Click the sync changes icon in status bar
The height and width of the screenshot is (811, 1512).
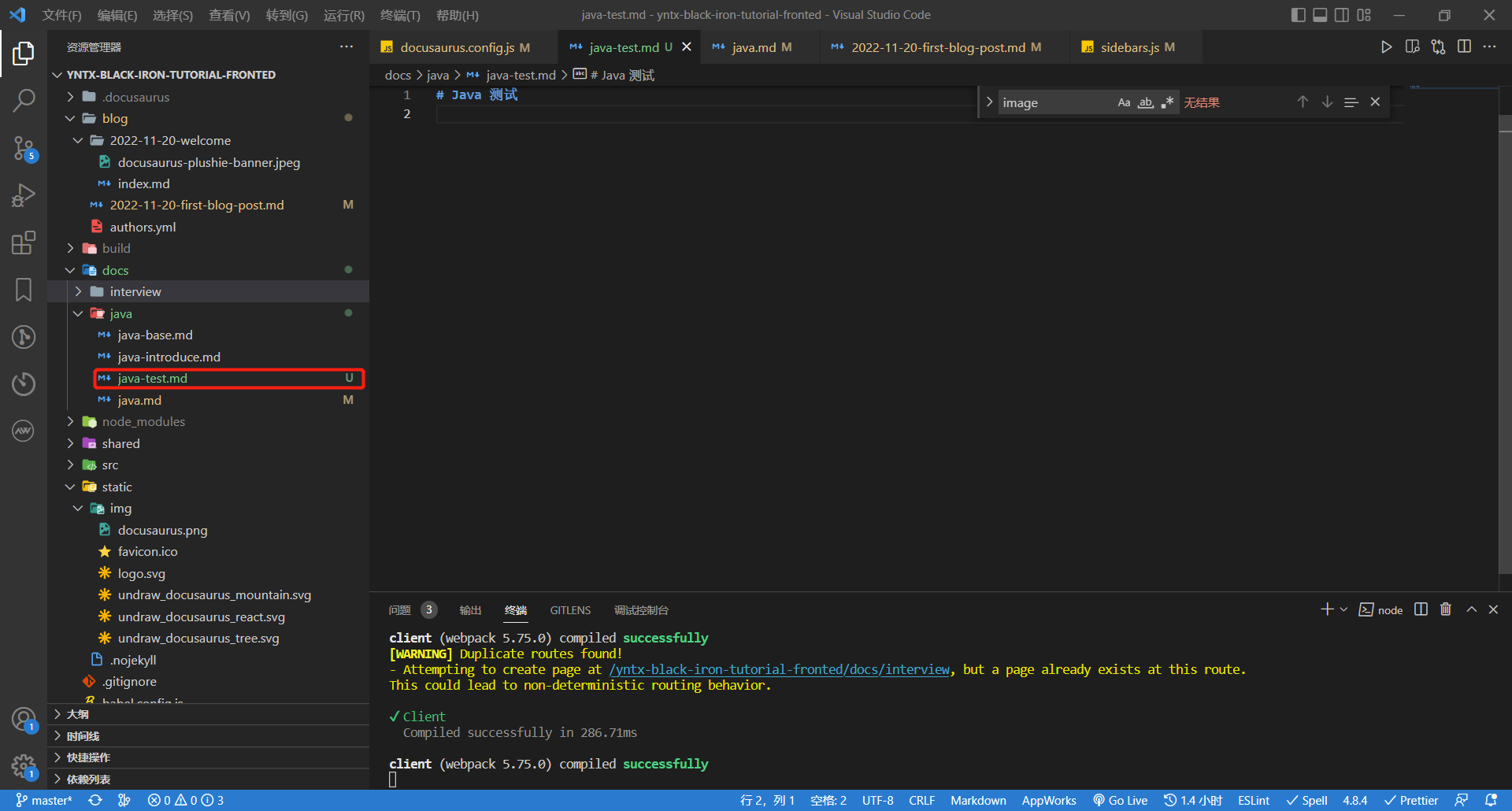point(95,800)
